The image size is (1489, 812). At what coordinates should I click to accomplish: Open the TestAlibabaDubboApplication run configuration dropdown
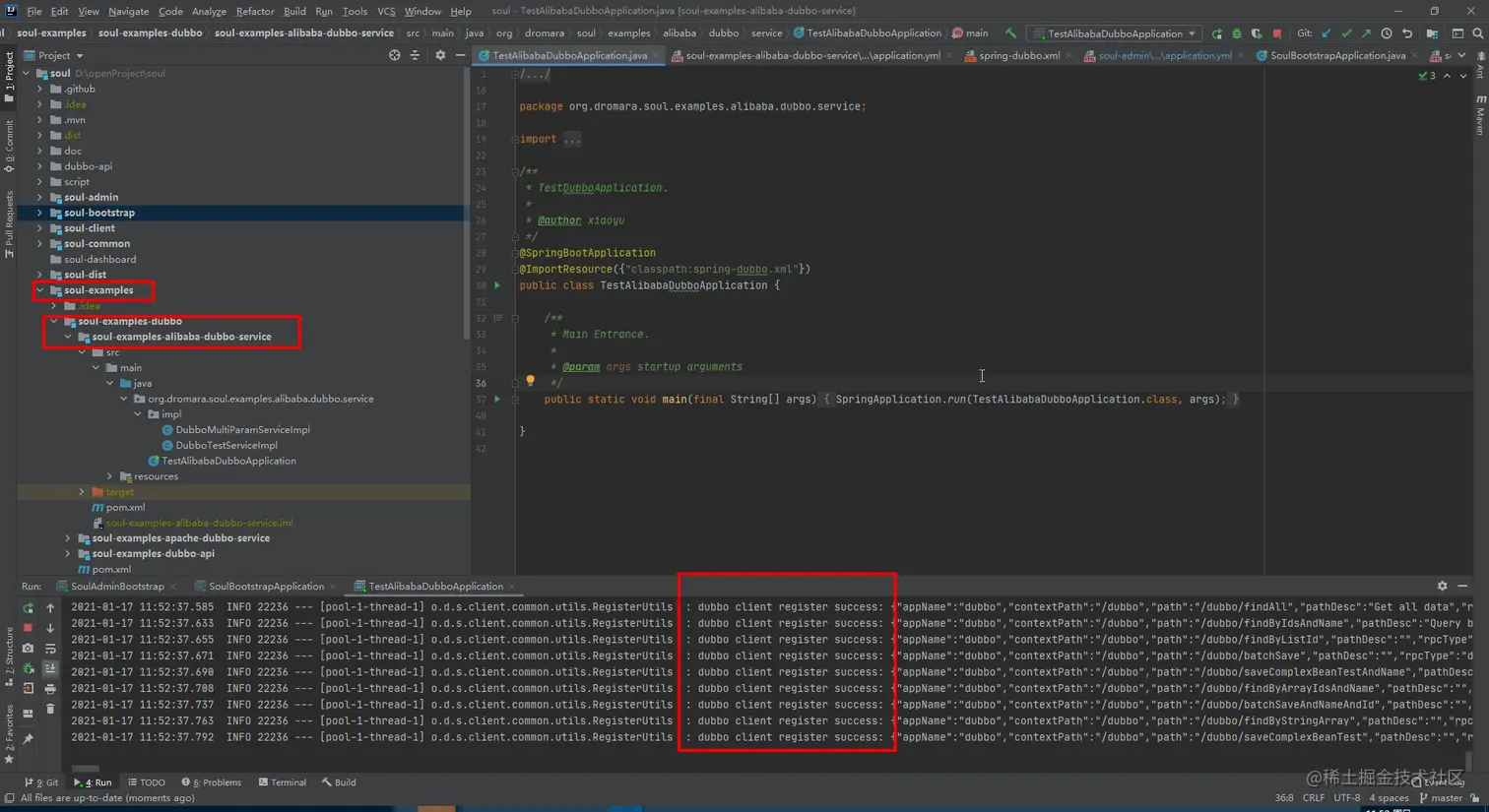coord(1114,33)
